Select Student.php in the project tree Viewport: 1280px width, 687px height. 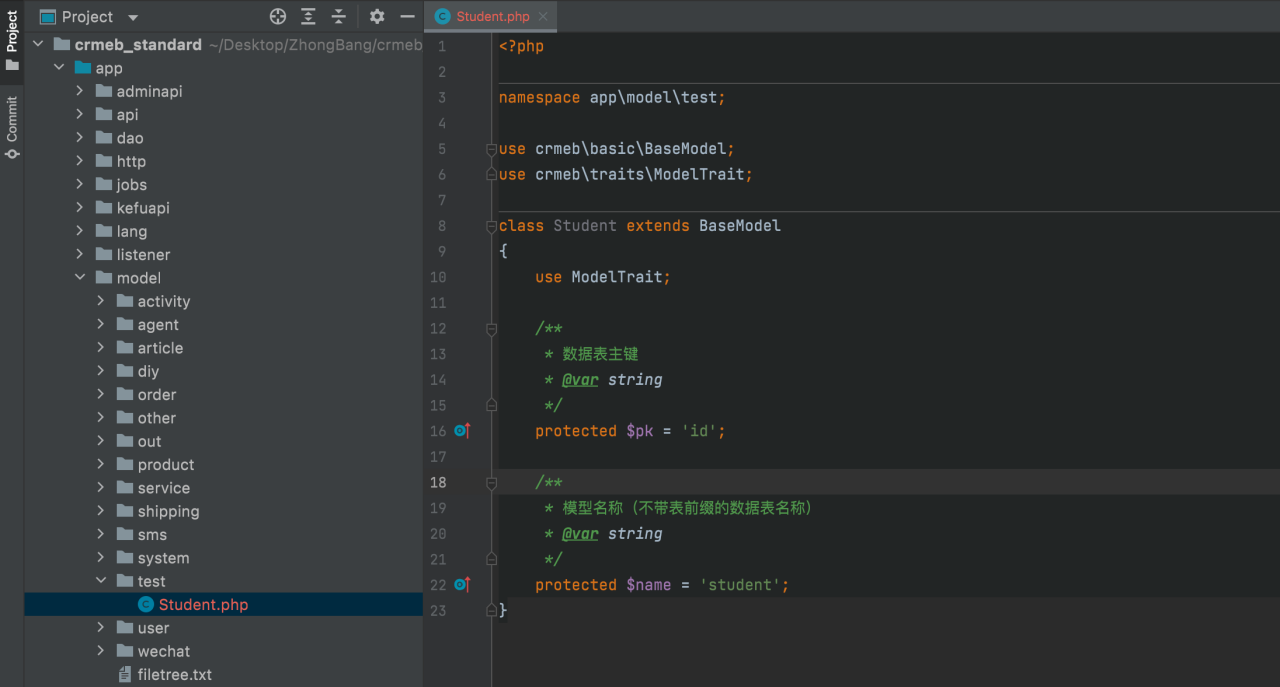[x=203, y=605]
